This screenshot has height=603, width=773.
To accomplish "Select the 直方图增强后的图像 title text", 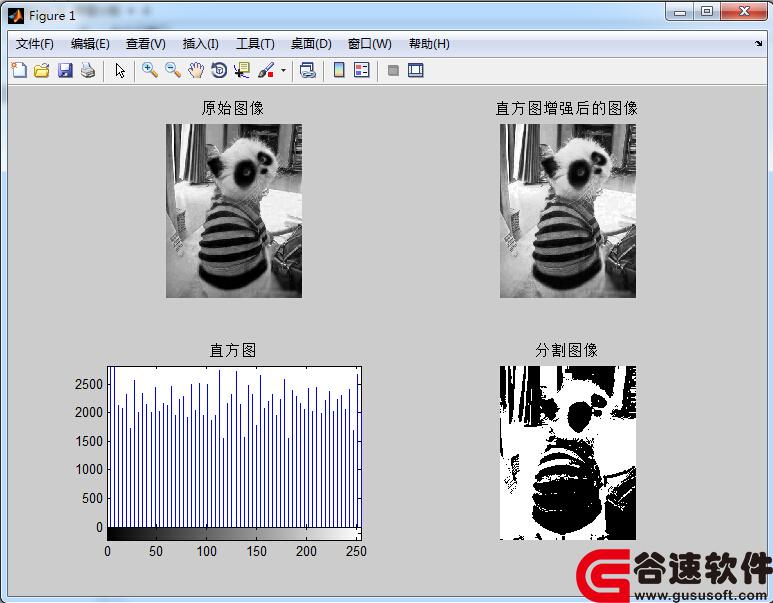I will (567, 108).
